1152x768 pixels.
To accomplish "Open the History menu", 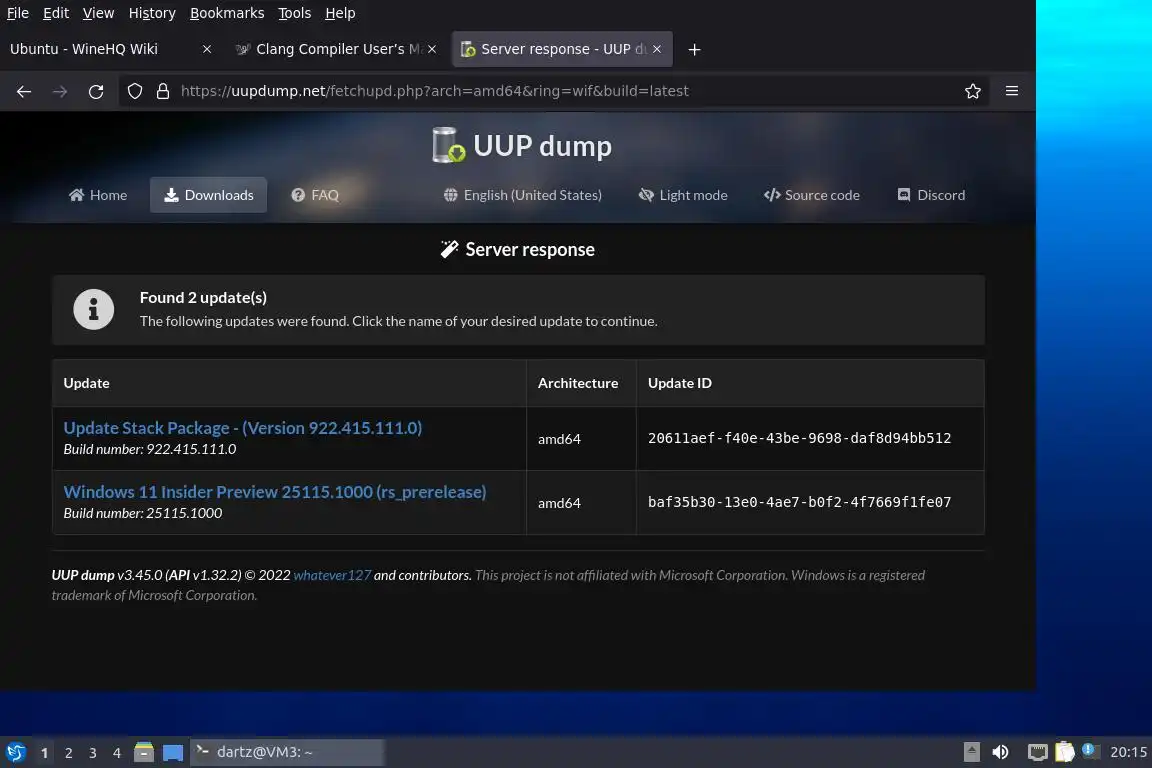I will coord(152,13).
